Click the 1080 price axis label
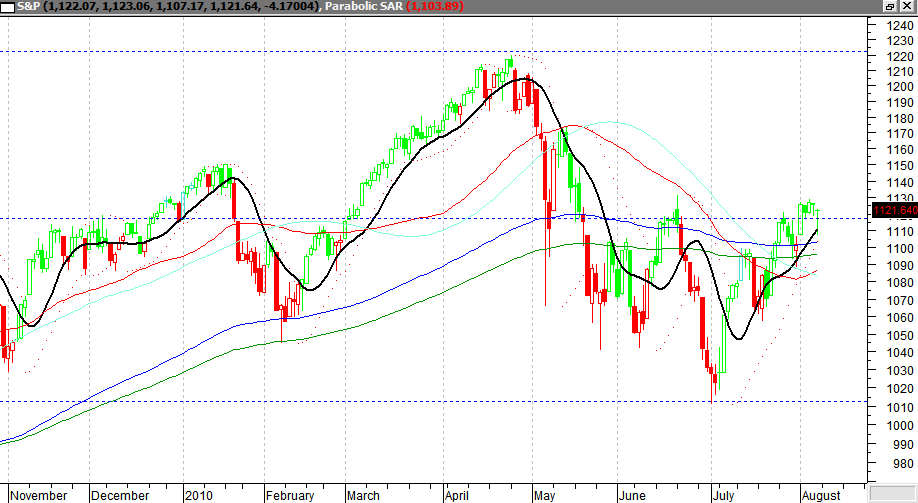 [900, 282]
